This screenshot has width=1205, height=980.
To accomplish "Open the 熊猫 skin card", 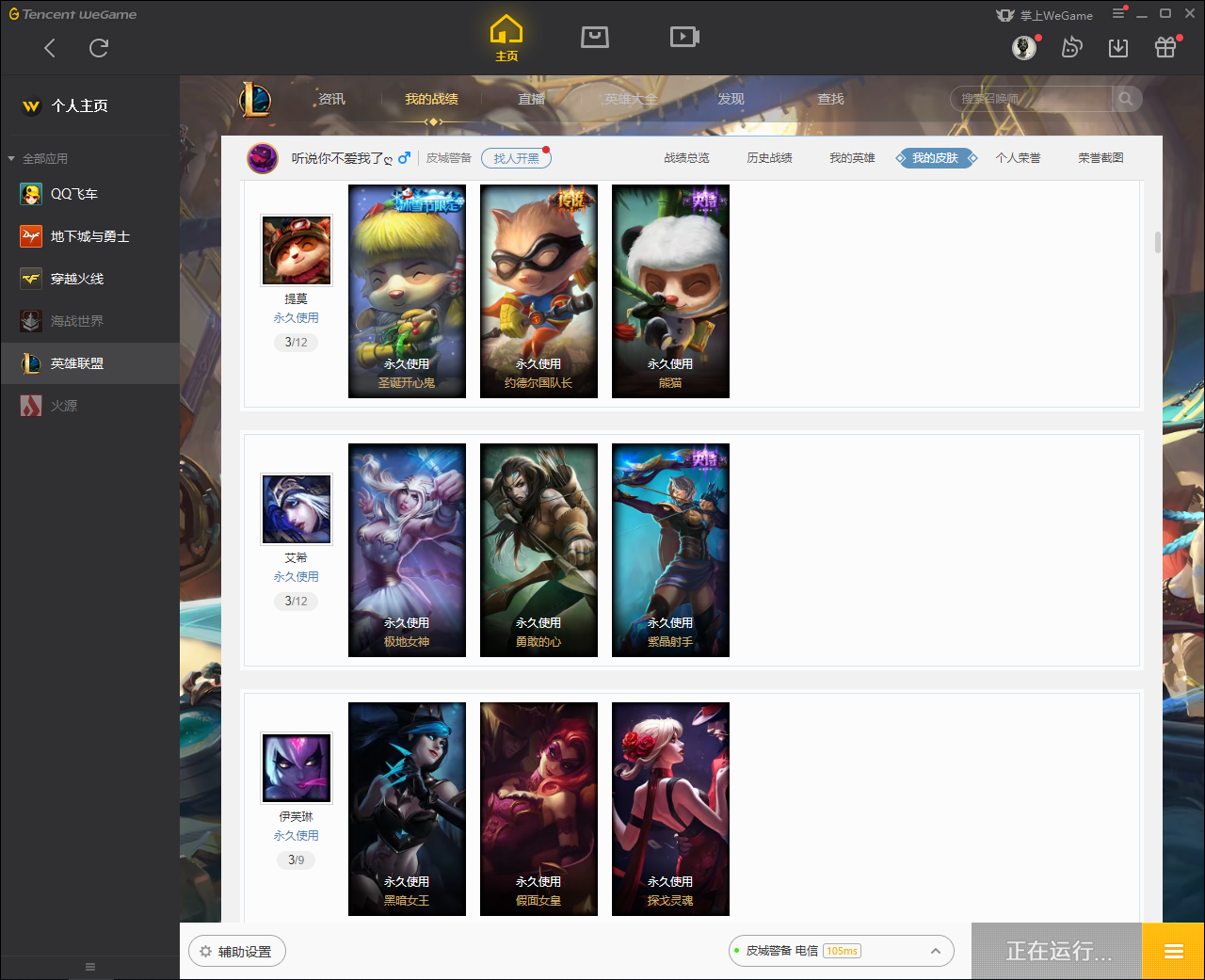I will (x=670, y=291).
